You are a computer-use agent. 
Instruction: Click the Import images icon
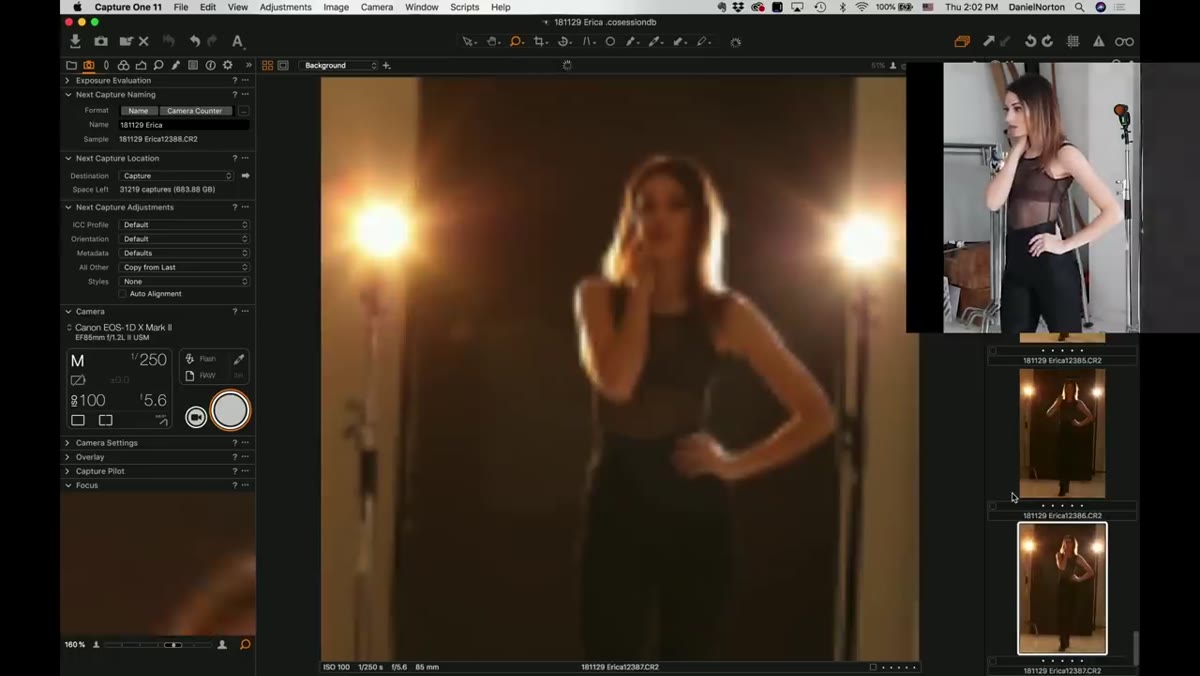click(75, 41)
